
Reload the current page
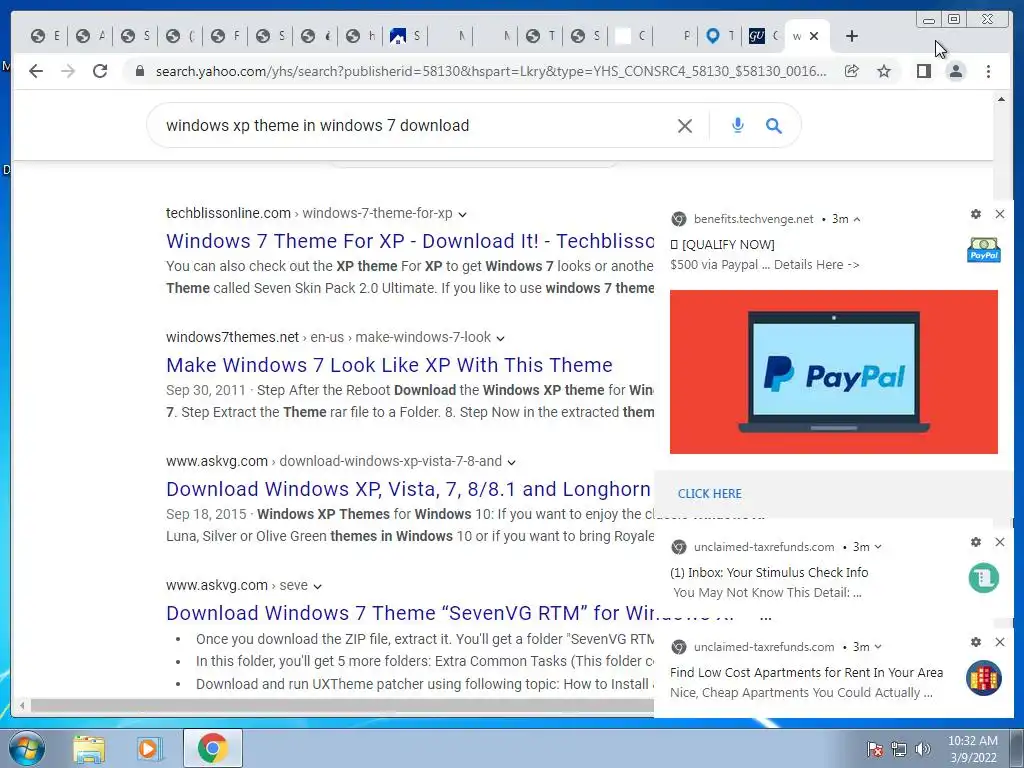(x=100, y=71)
